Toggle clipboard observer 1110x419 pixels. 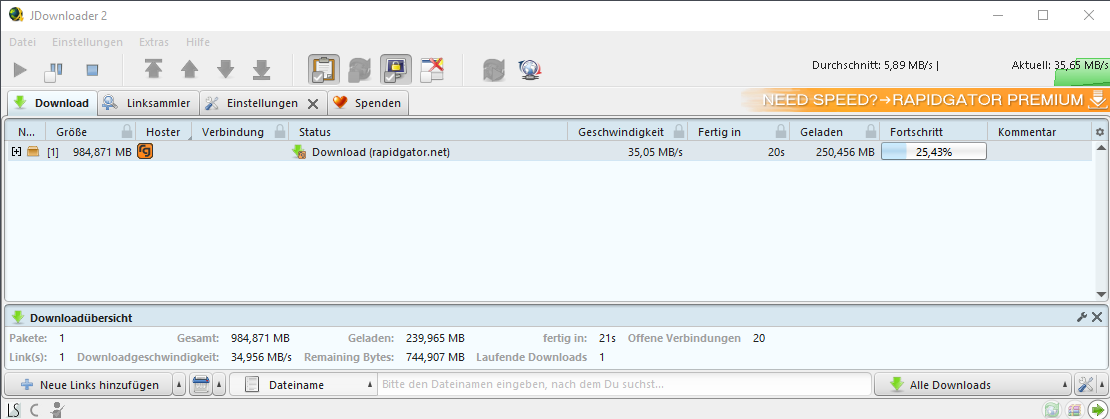324,69
